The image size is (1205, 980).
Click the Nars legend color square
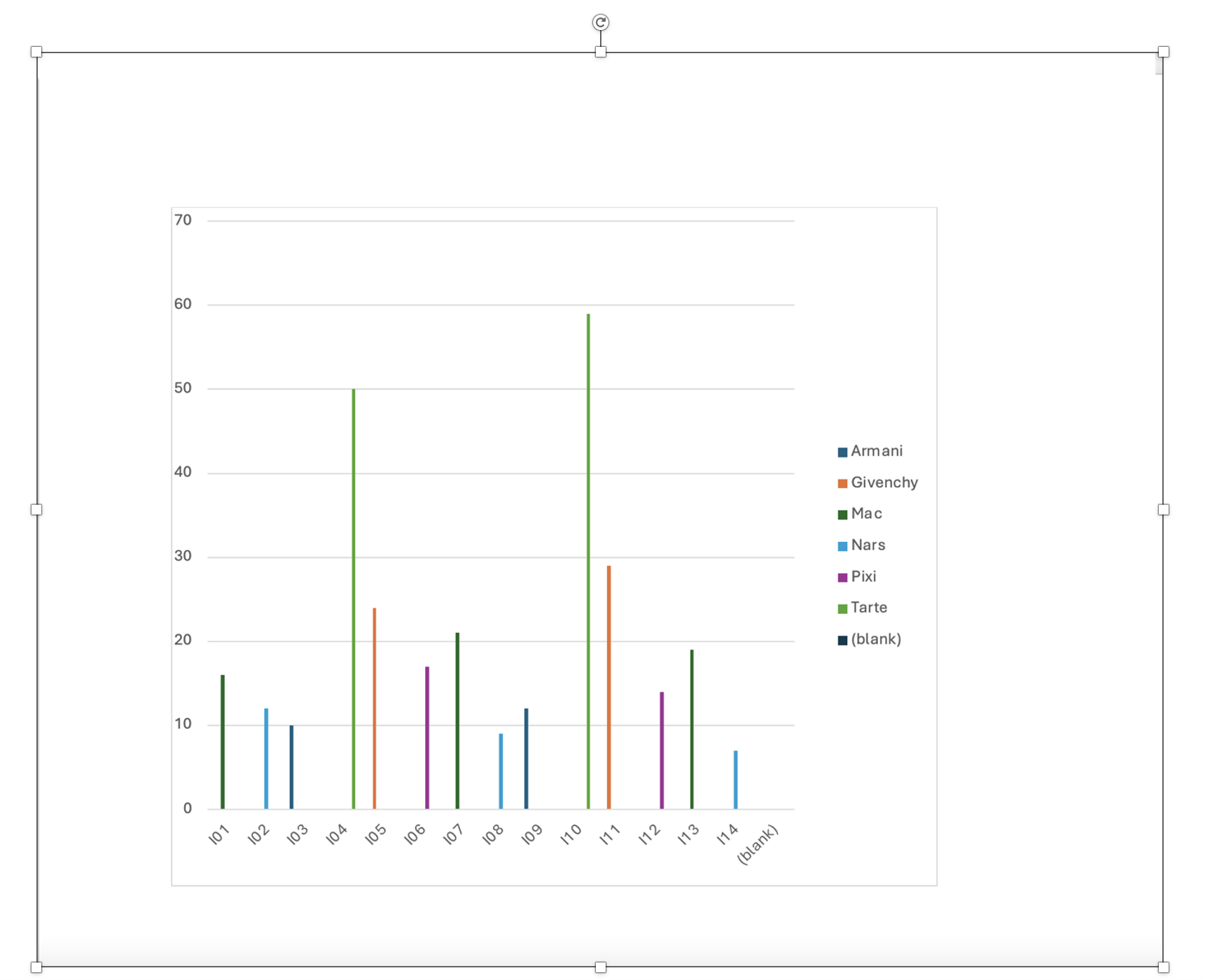(x=842, y=546)
